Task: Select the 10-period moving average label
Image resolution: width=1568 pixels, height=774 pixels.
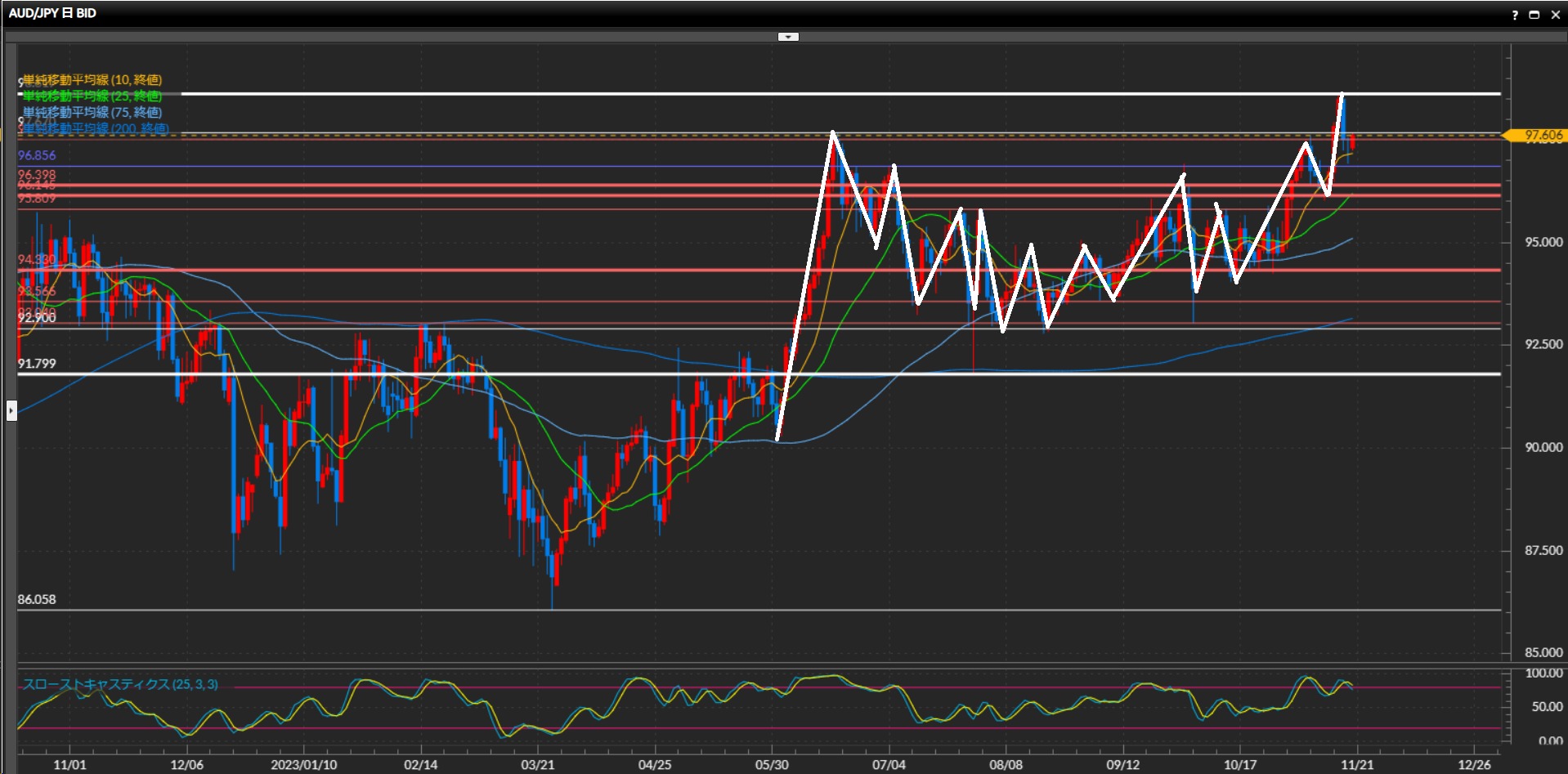Action: (92, 80)
